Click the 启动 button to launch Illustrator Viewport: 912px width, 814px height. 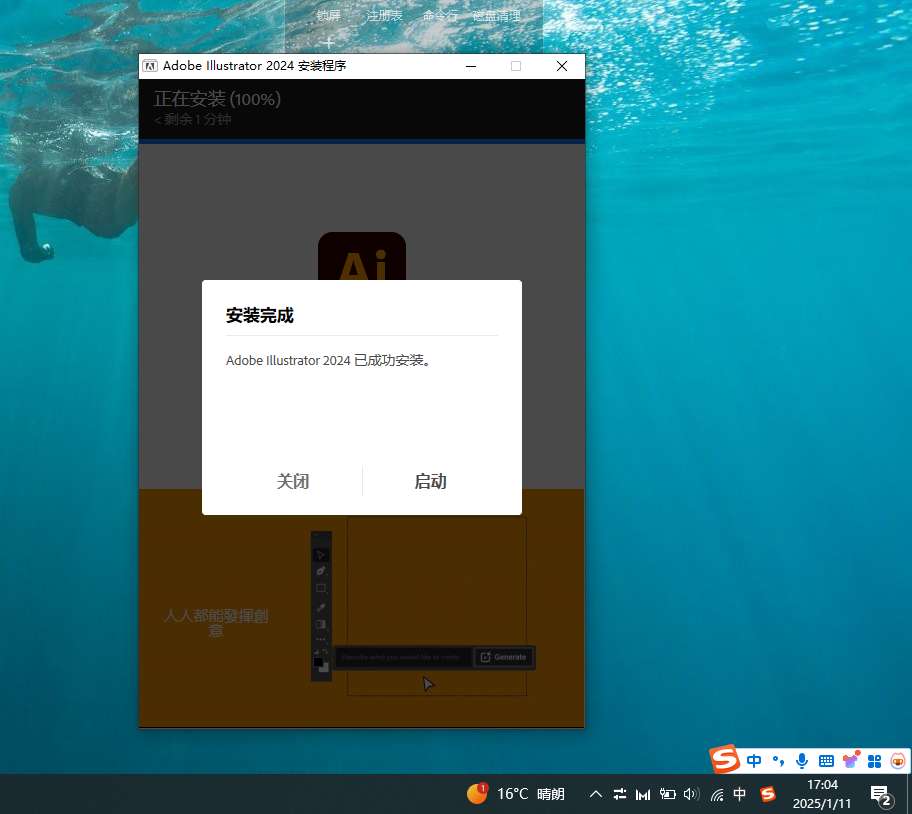pos(430,481)
